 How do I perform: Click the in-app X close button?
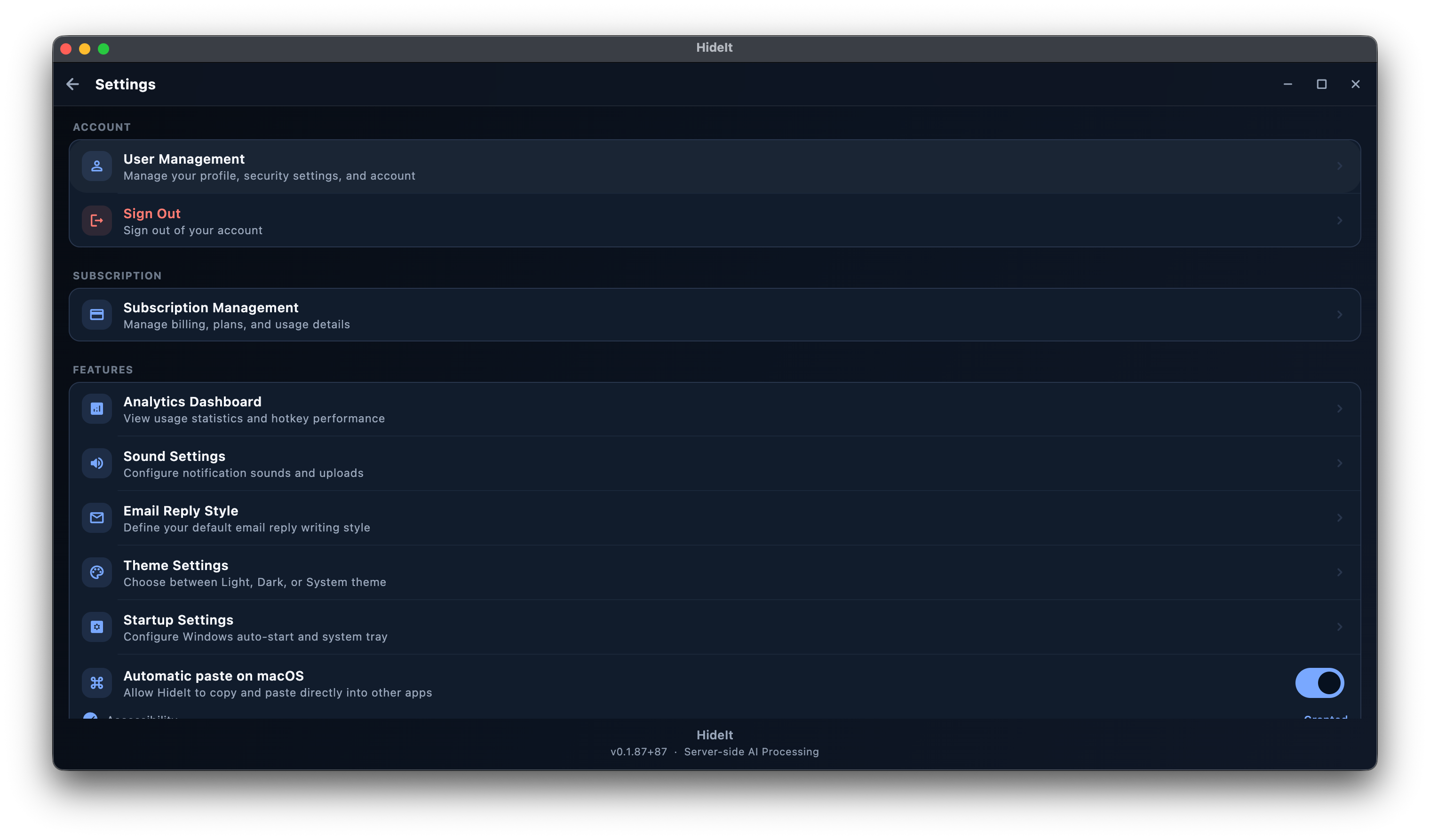tap(1356, 84)
